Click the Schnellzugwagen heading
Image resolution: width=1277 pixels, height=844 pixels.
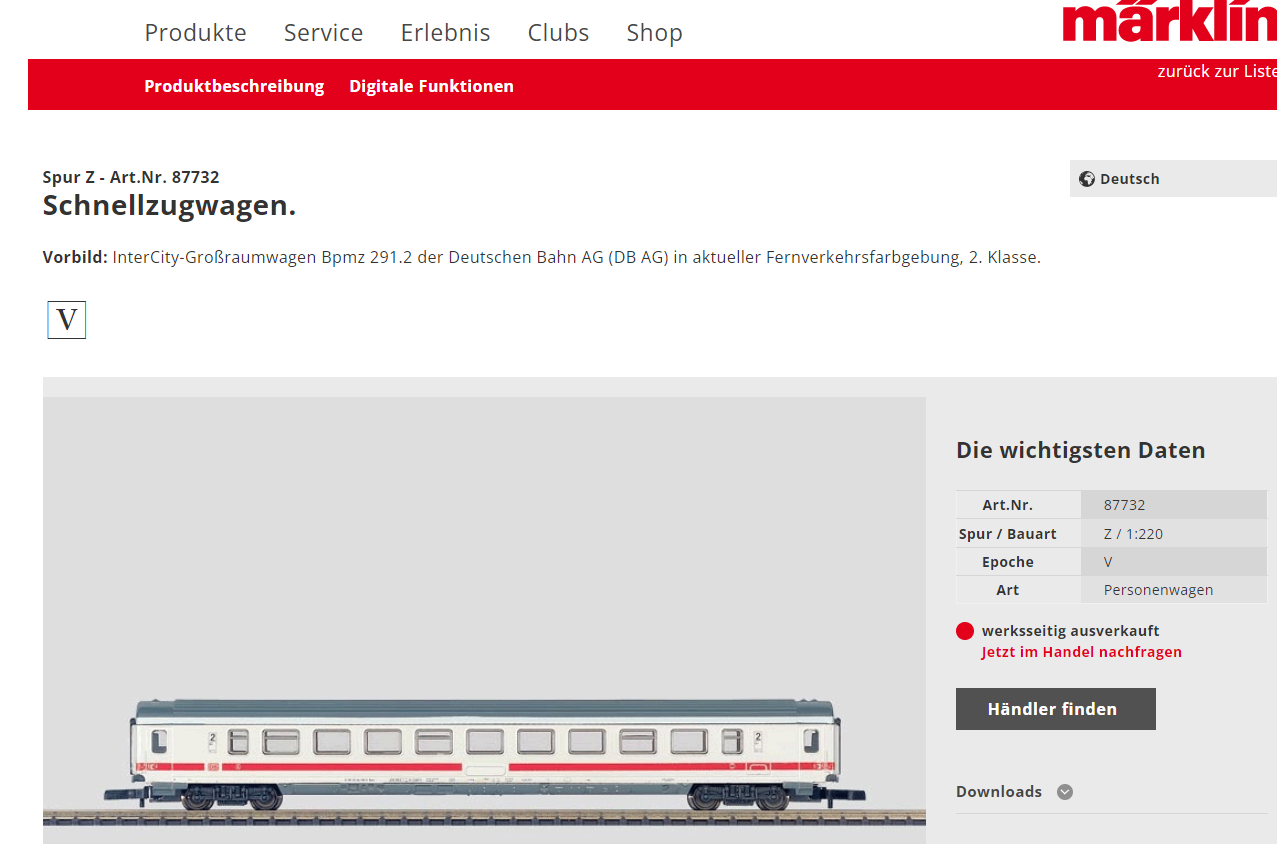(169, 206)
